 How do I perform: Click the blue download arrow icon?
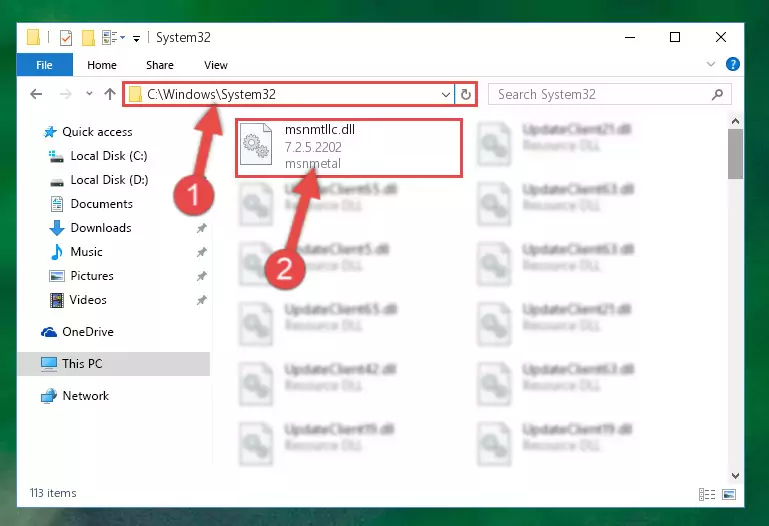point(57,228)
